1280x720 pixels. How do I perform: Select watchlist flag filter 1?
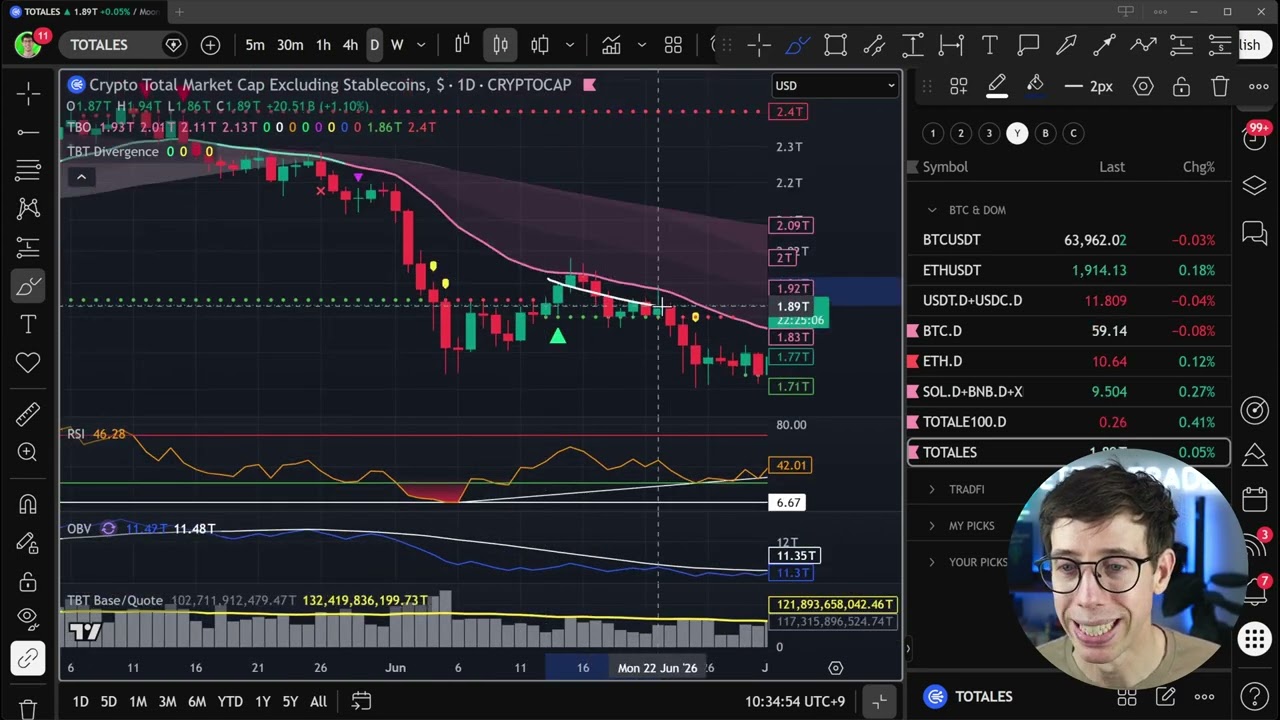click(x=933, y=133)
